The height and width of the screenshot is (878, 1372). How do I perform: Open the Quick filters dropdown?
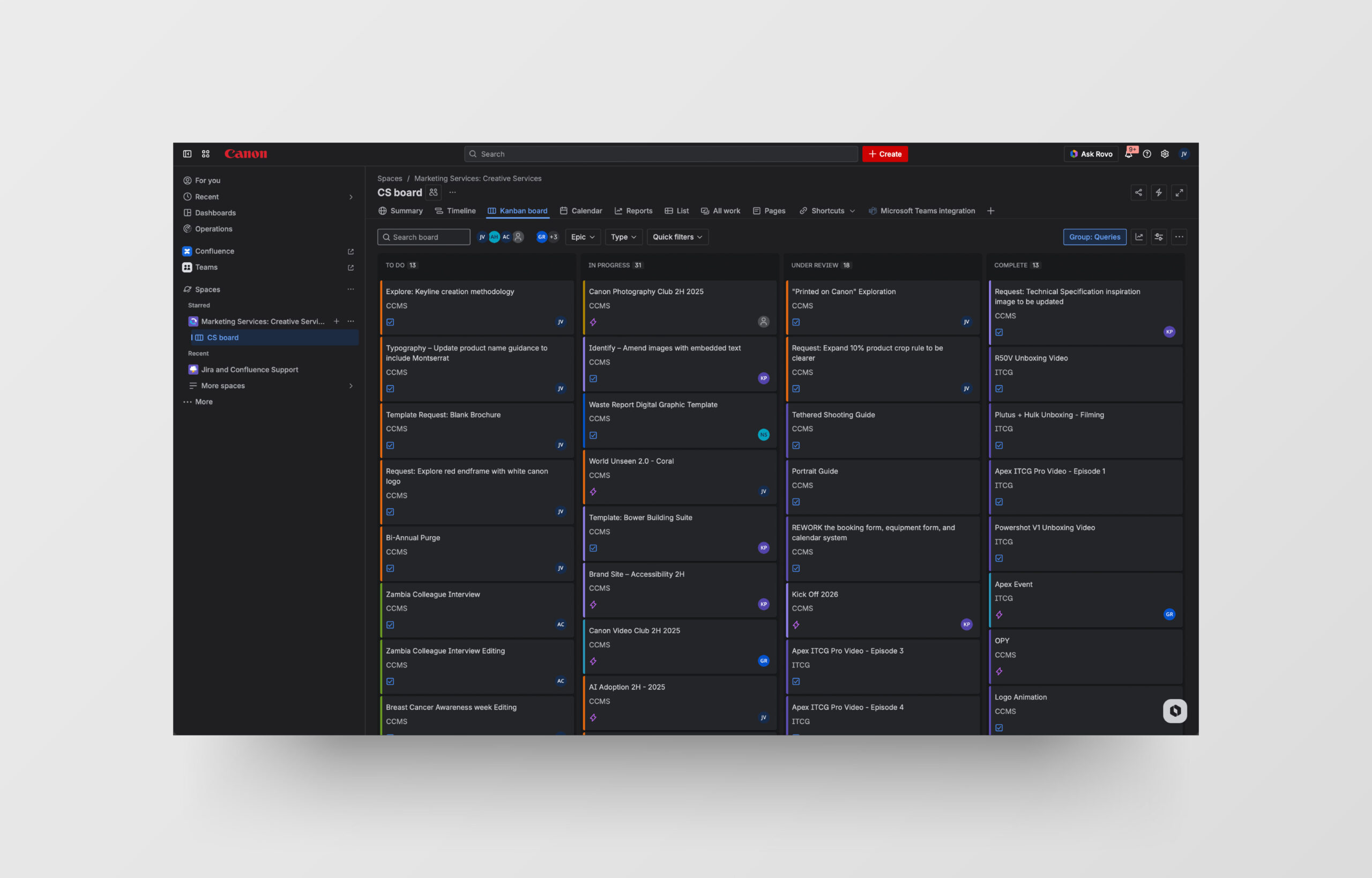pyautogui.click(x=677, y=237)
